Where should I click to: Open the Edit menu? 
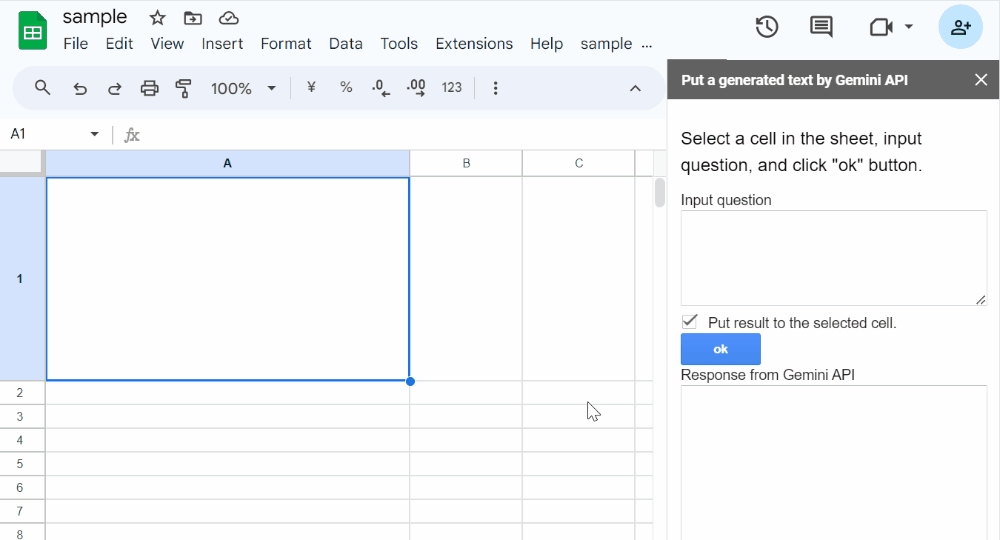119,43
